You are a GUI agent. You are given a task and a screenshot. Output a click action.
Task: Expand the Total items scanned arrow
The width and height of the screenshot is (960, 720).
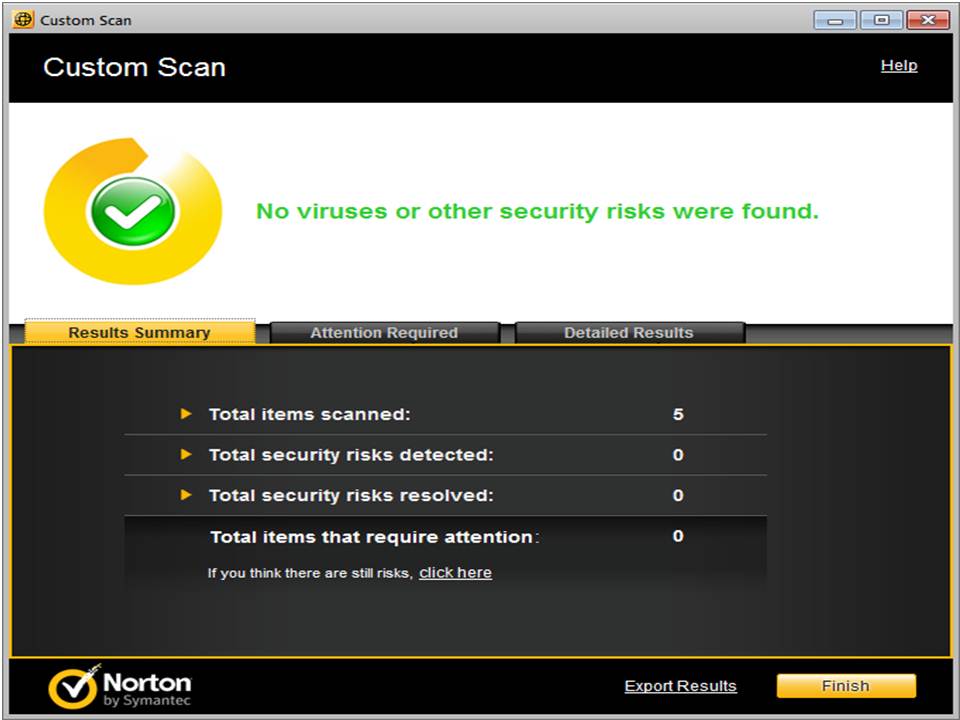tap(185, 414)
